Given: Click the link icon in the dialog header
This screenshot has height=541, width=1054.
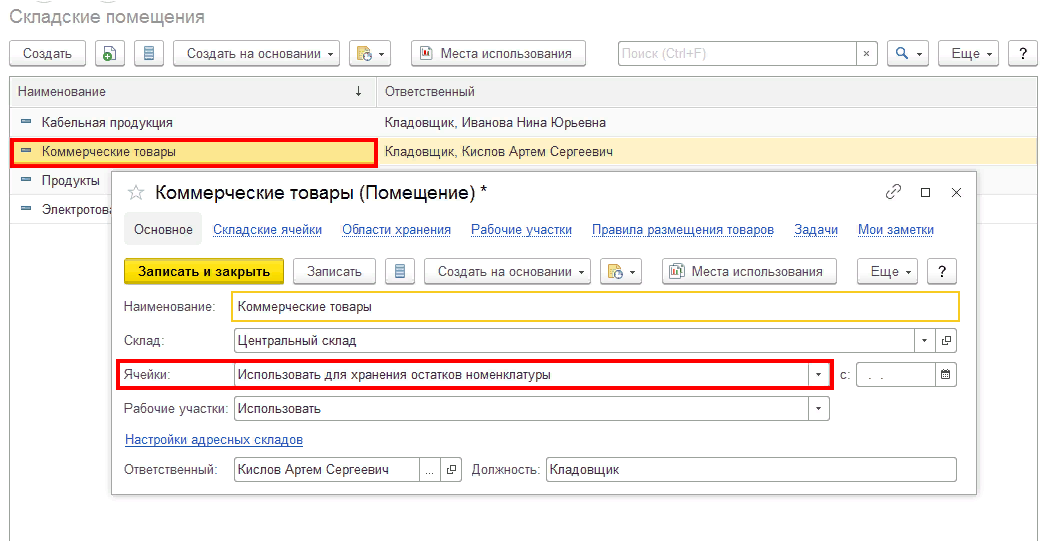Looking at the screenshot, I should [893, 192].
